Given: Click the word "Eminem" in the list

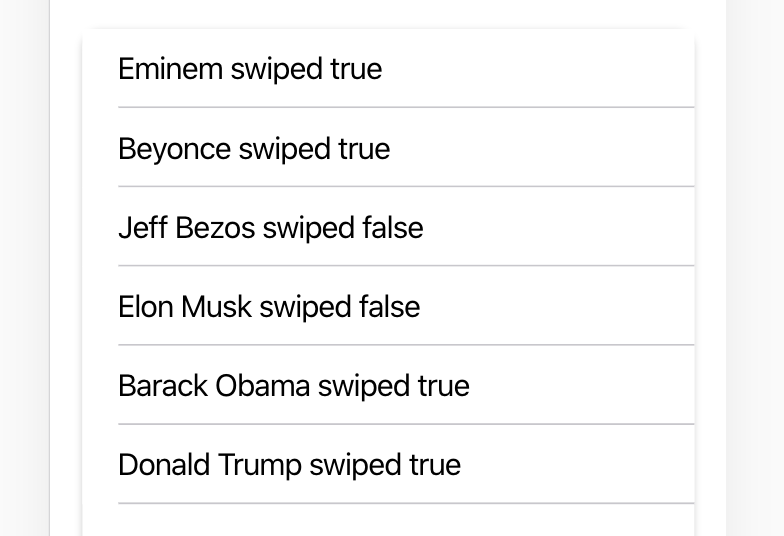Looking at the screenshot, I should [x=170, y=68].
